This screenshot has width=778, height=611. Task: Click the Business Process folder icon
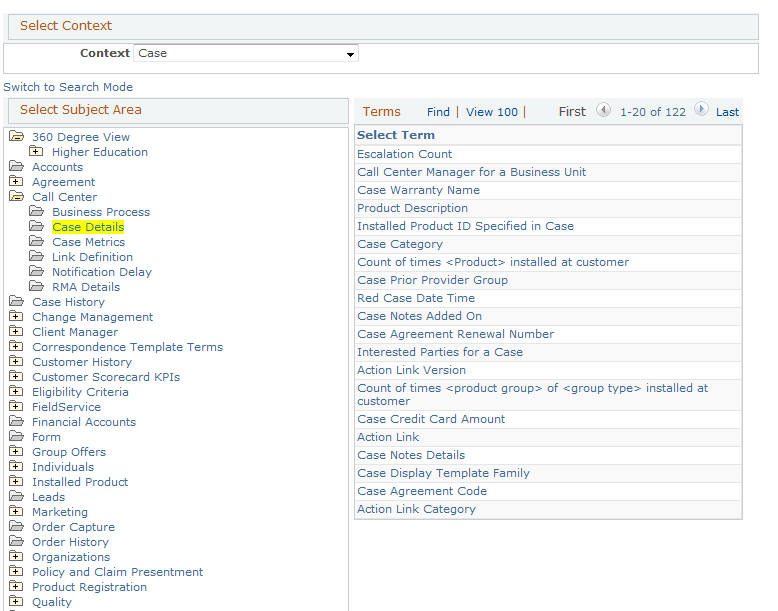coord(36,211)
